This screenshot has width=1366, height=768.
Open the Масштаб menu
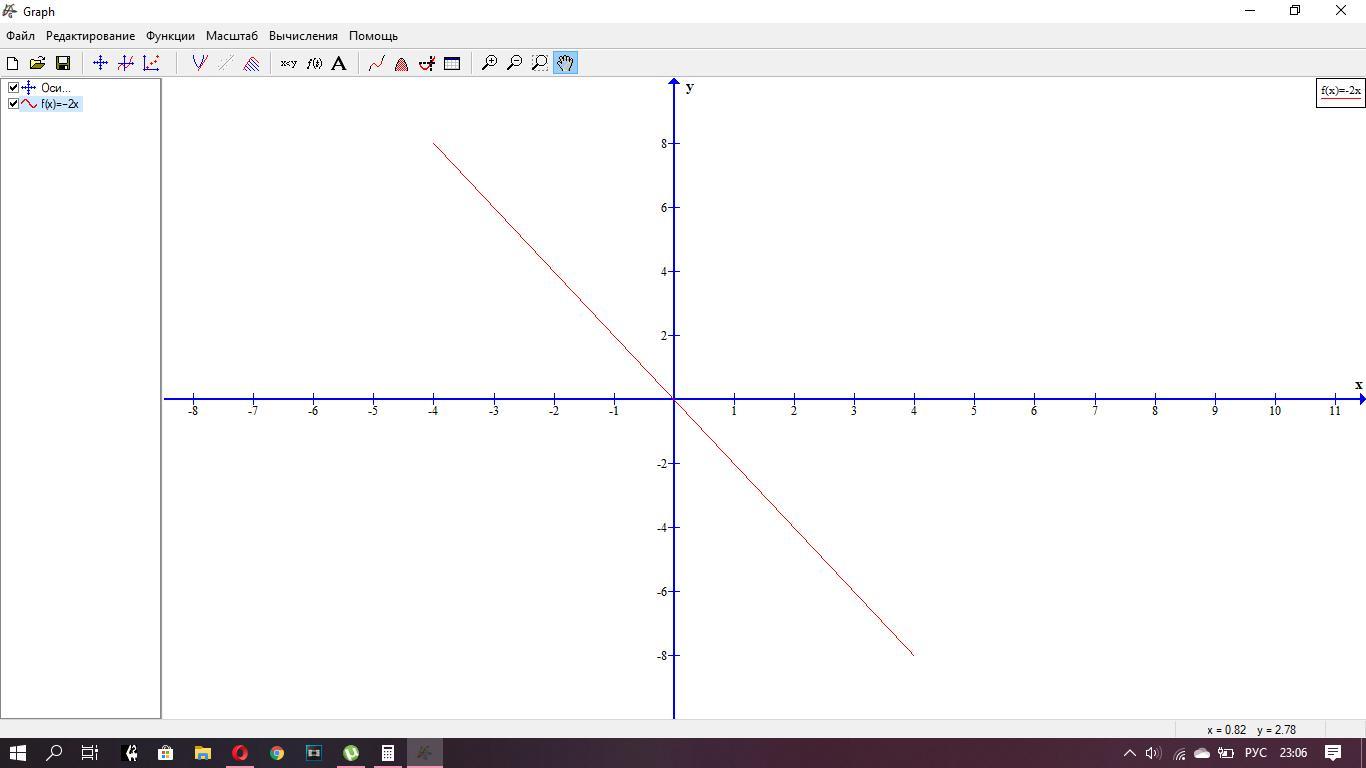[231, 36]
